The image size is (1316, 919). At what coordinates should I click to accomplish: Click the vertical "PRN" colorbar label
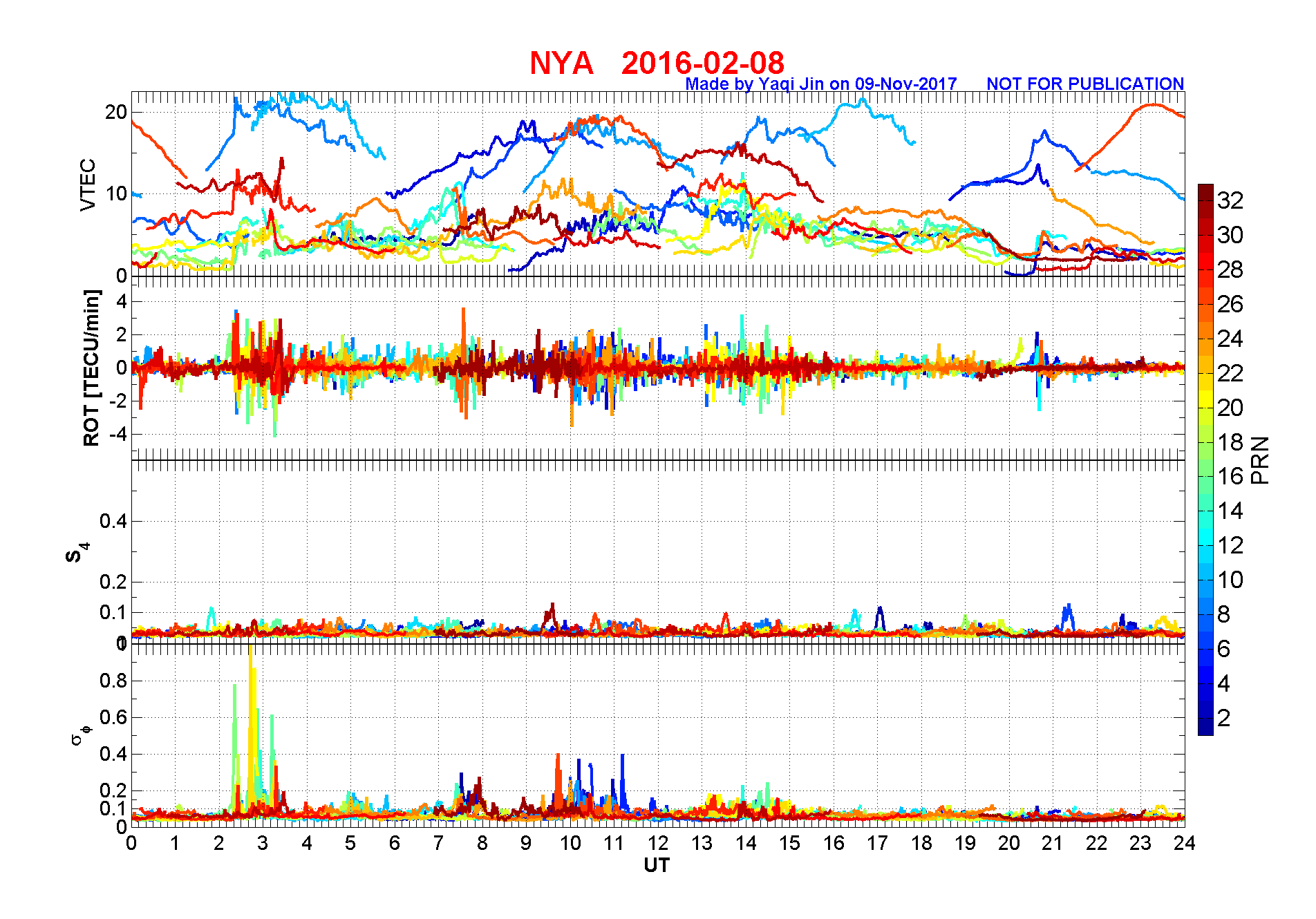tap(1261, 460)
